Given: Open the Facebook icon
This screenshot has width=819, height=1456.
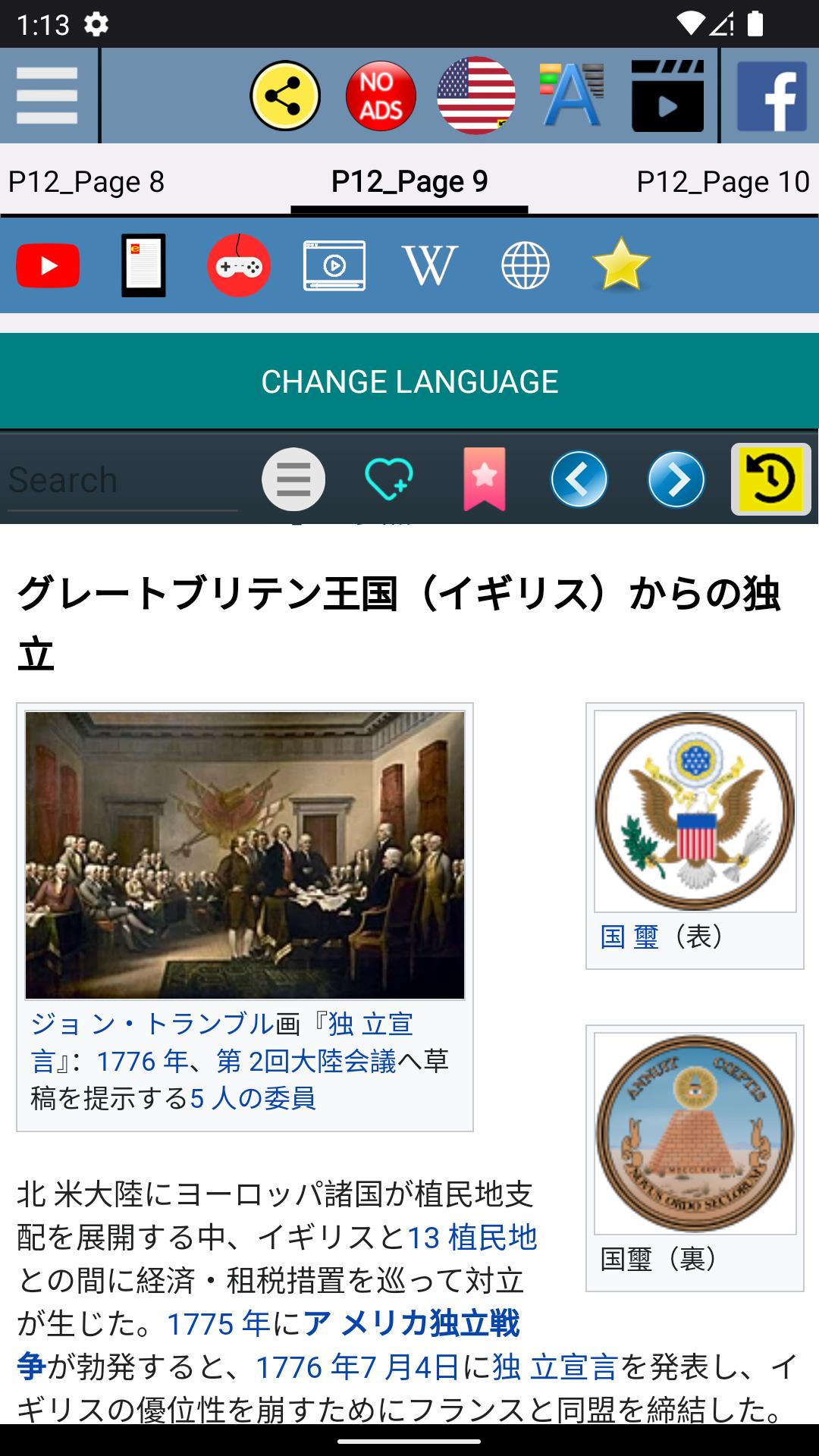Looking at the screenshot, I should [772, 96].
